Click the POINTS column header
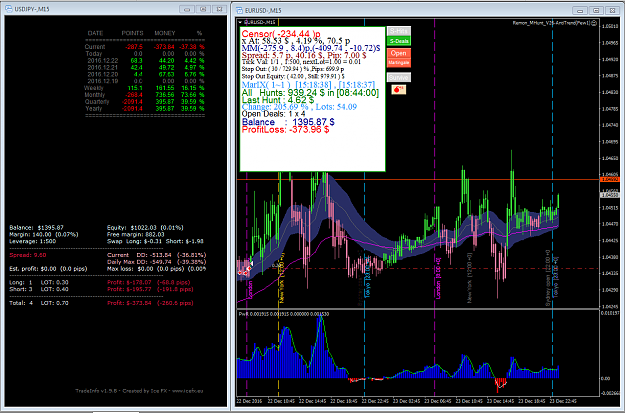Image resolution: width=625 pixels, height=413 pixels. [132, 33]
